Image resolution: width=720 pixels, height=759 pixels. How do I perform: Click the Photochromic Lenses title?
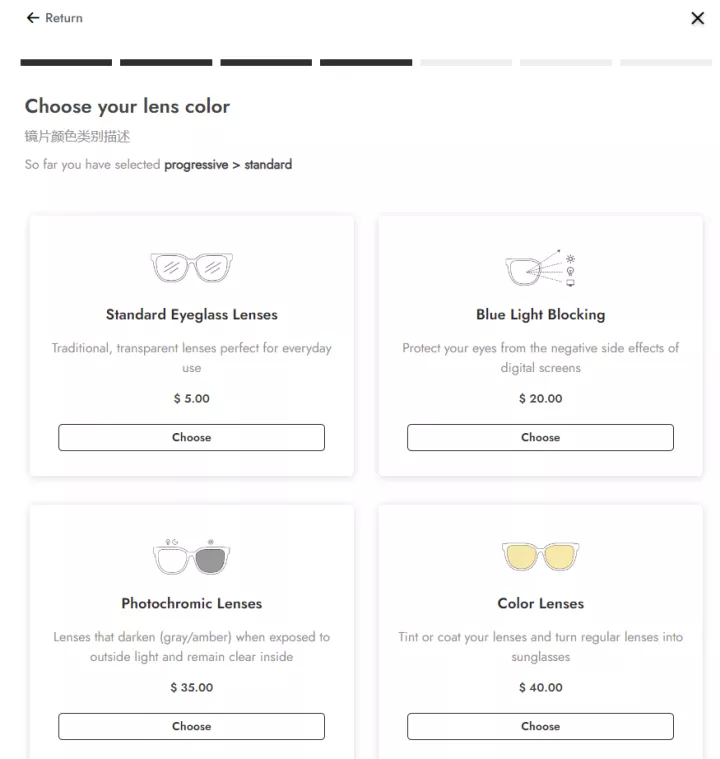tap(191, 603)
